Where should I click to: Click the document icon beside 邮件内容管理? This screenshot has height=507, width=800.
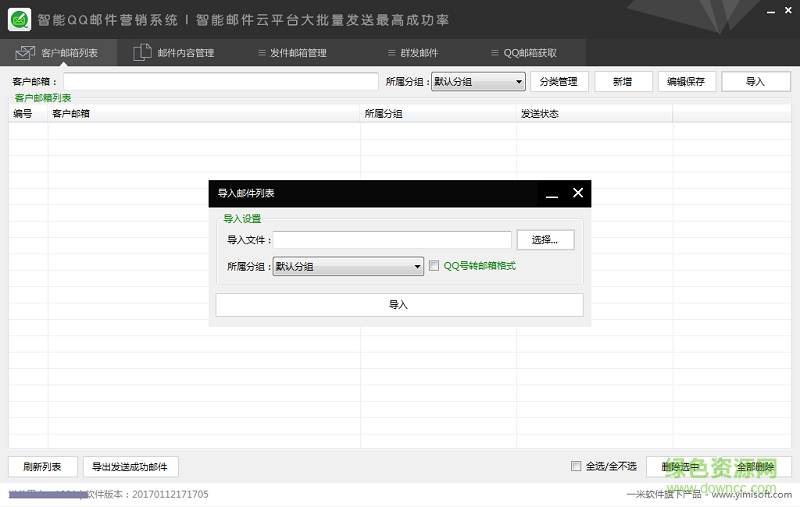142,53
